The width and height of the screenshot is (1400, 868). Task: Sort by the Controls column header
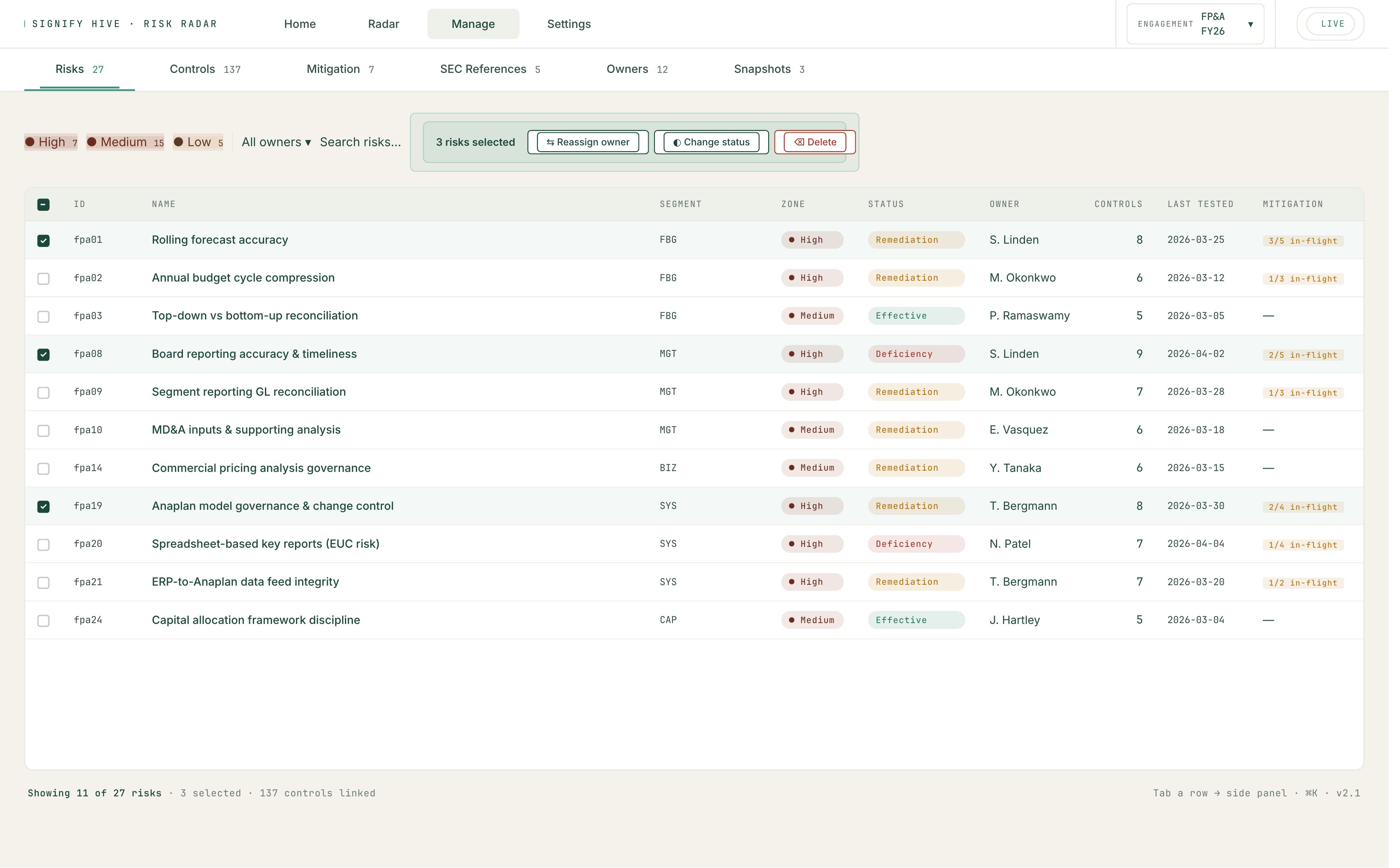click(1128, 205)
